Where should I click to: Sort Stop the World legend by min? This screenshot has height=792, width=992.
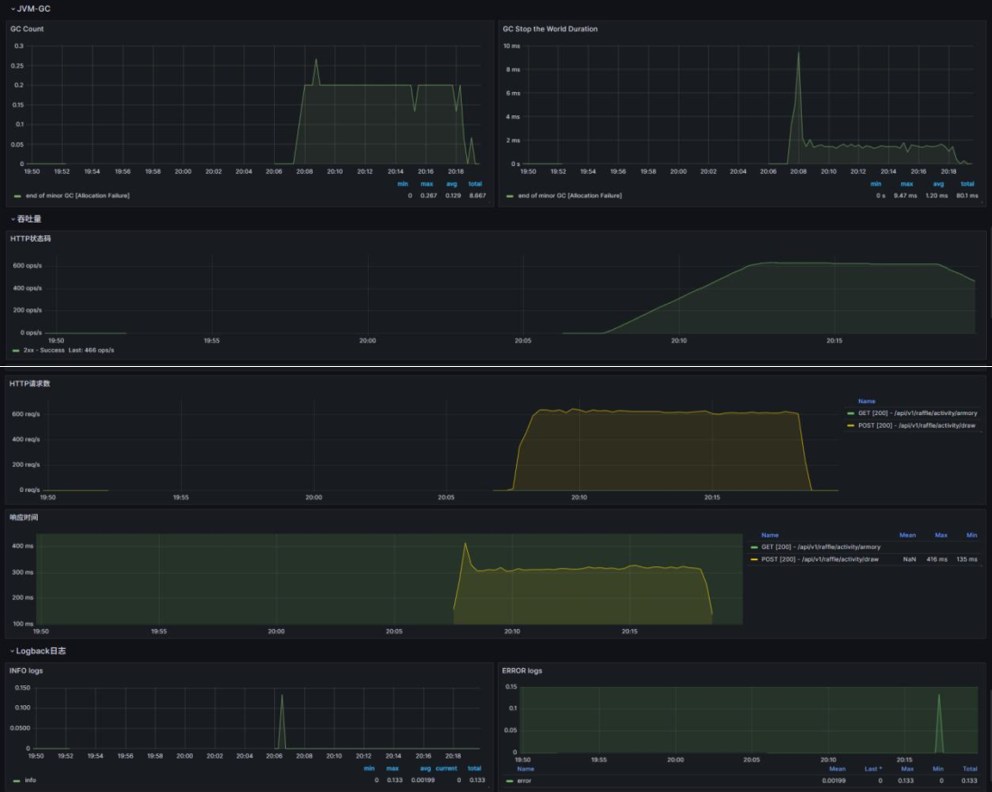coord(876,184)
